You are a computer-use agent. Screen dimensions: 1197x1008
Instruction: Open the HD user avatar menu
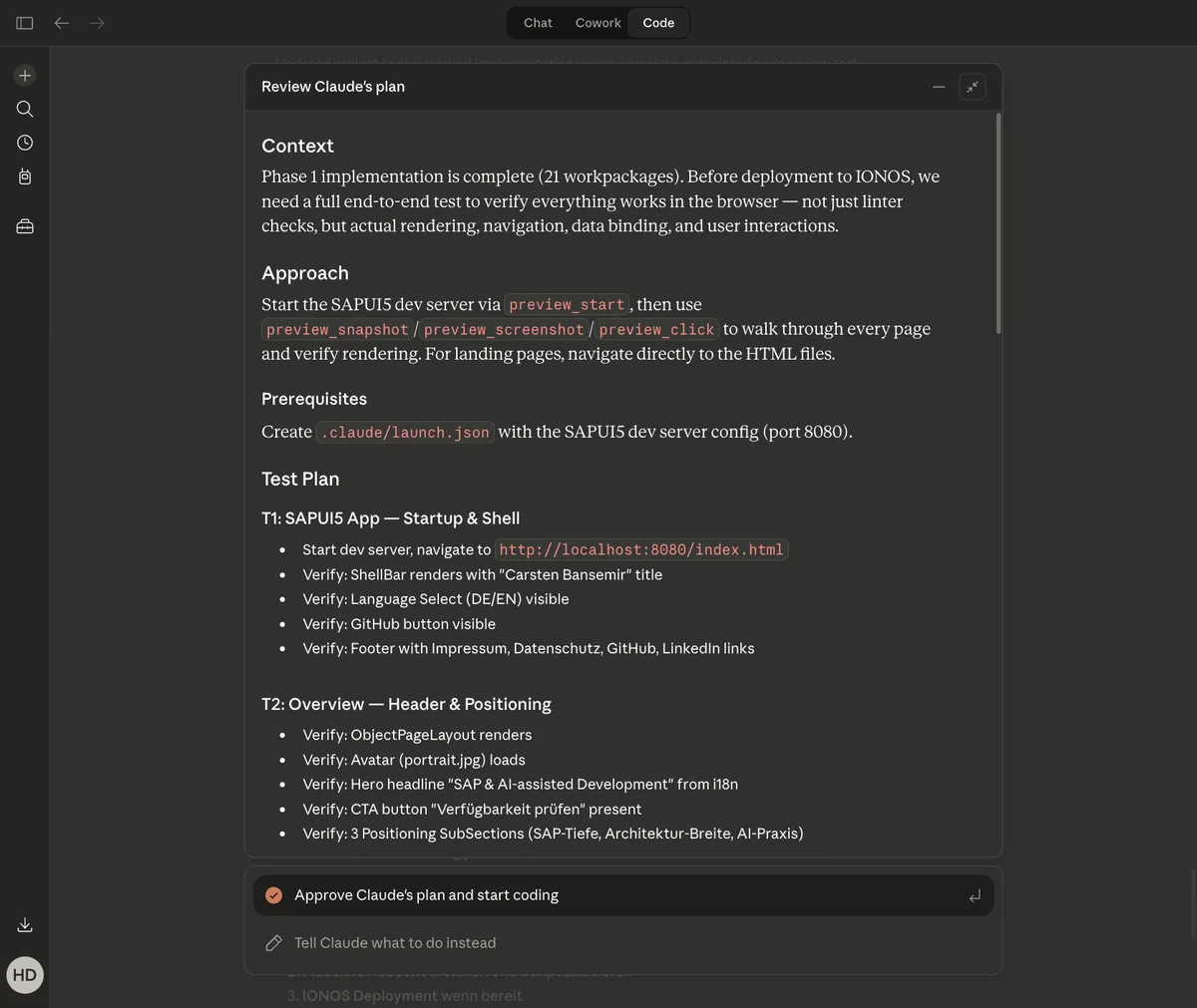pos(25,975)
